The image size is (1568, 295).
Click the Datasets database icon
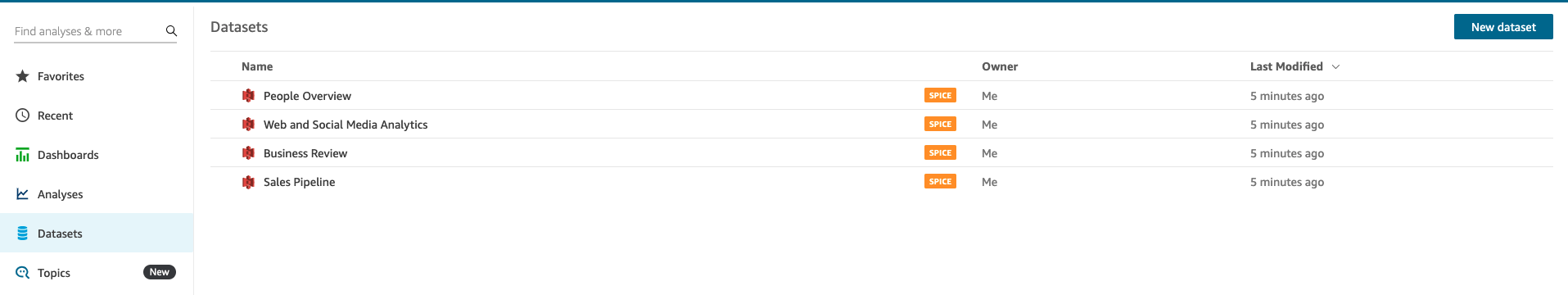[23, 234]
